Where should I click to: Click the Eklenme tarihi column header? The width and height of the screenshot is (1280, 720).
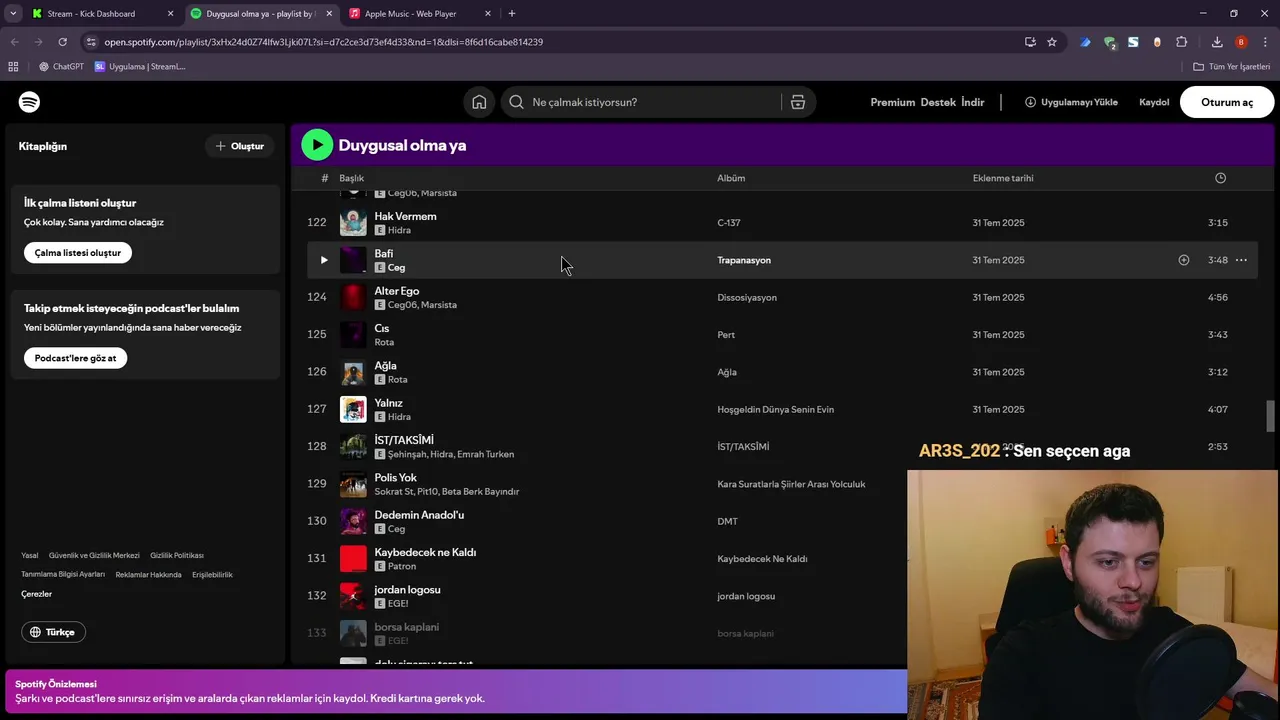(1003, 178)
